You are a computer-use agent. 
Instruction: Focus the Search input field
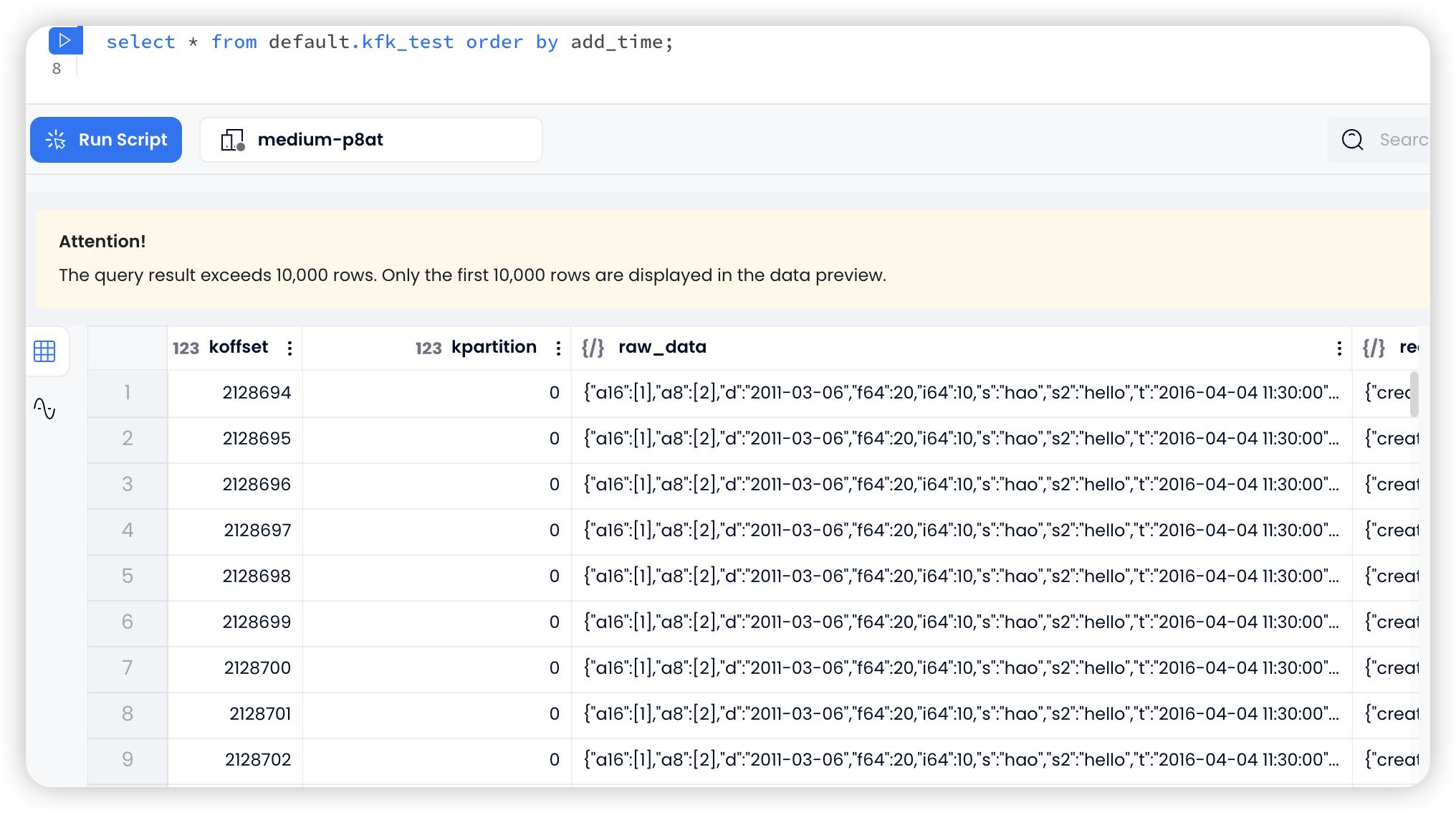(1402, 140)
